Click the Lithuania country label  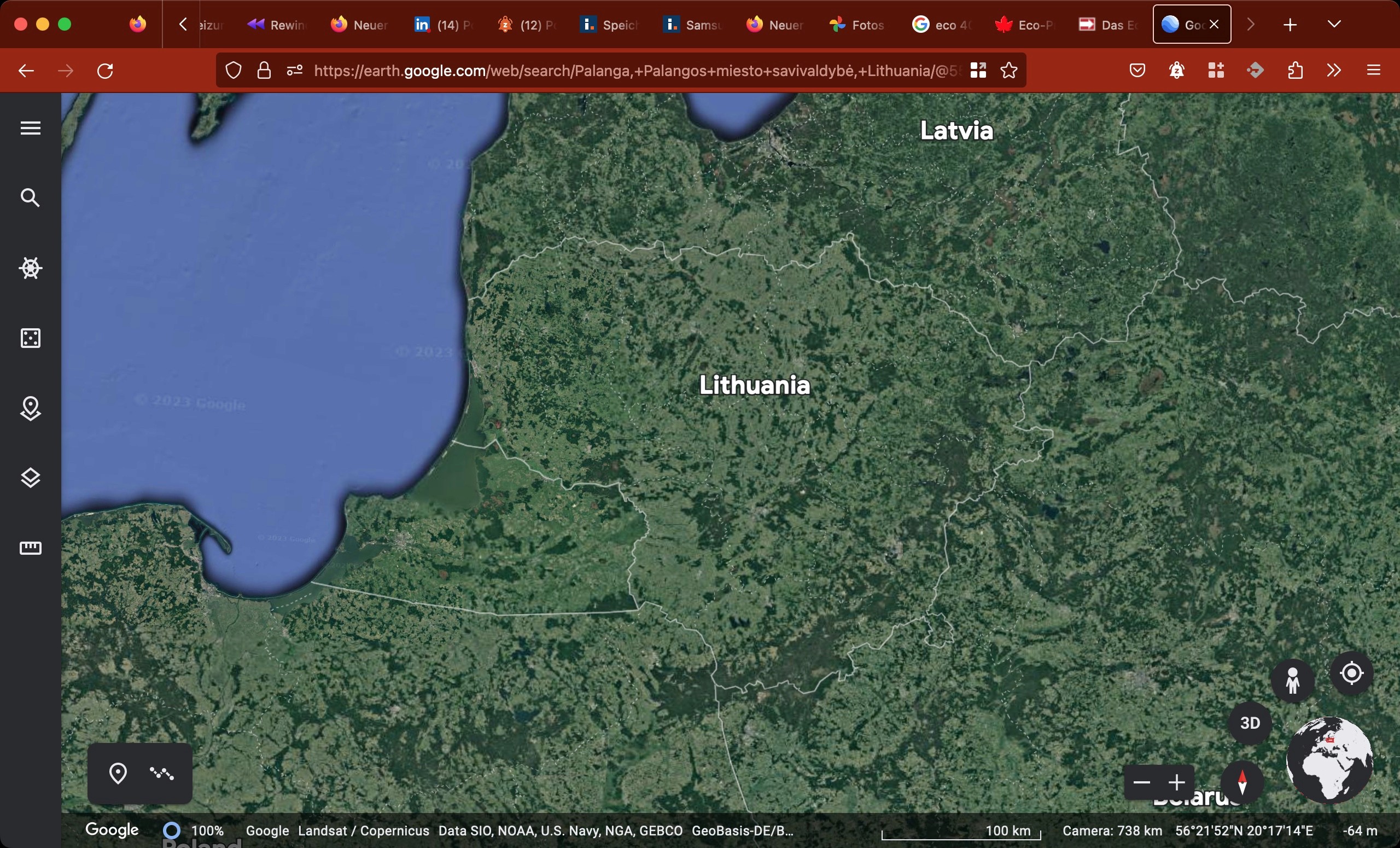pyautogui.click(x=755, y=385)
